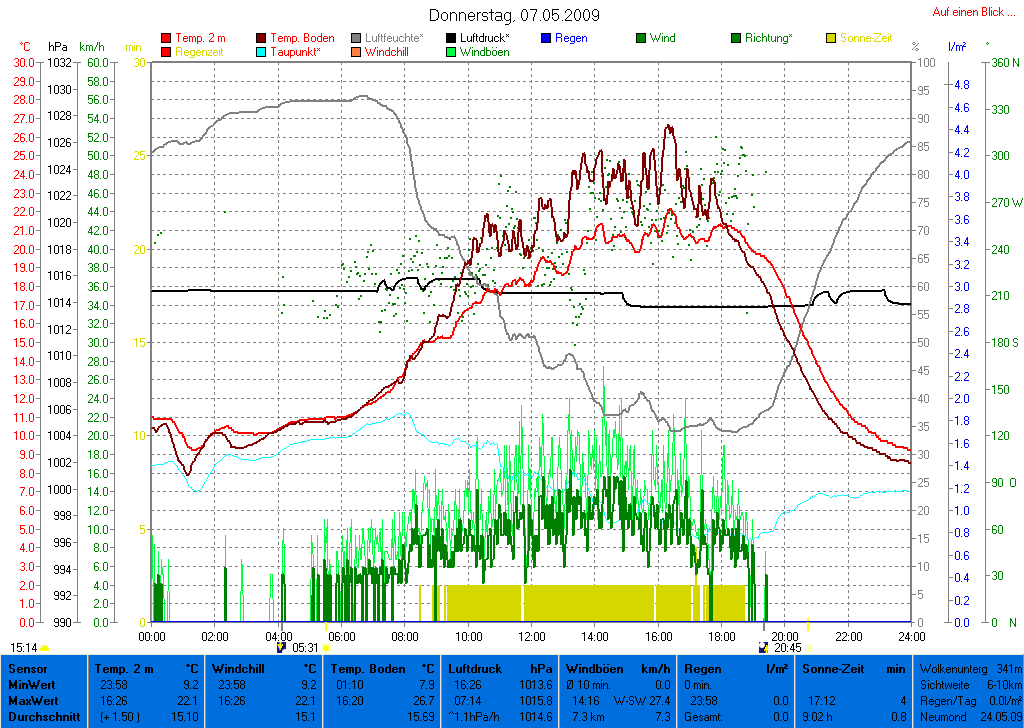The width and height of the screenshot is (1024, 728).
Task: Open the 'Auf einen Blick ...' link
Action: tap(968, 12)
